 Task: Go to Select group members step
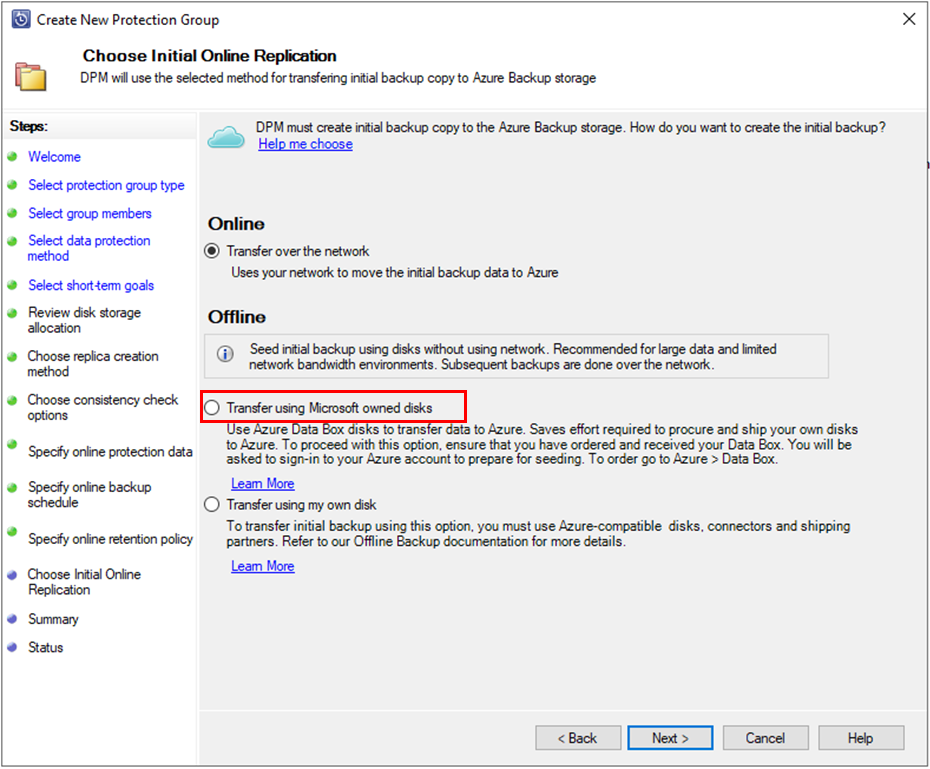pyautogui.click(x=90, y=213)
